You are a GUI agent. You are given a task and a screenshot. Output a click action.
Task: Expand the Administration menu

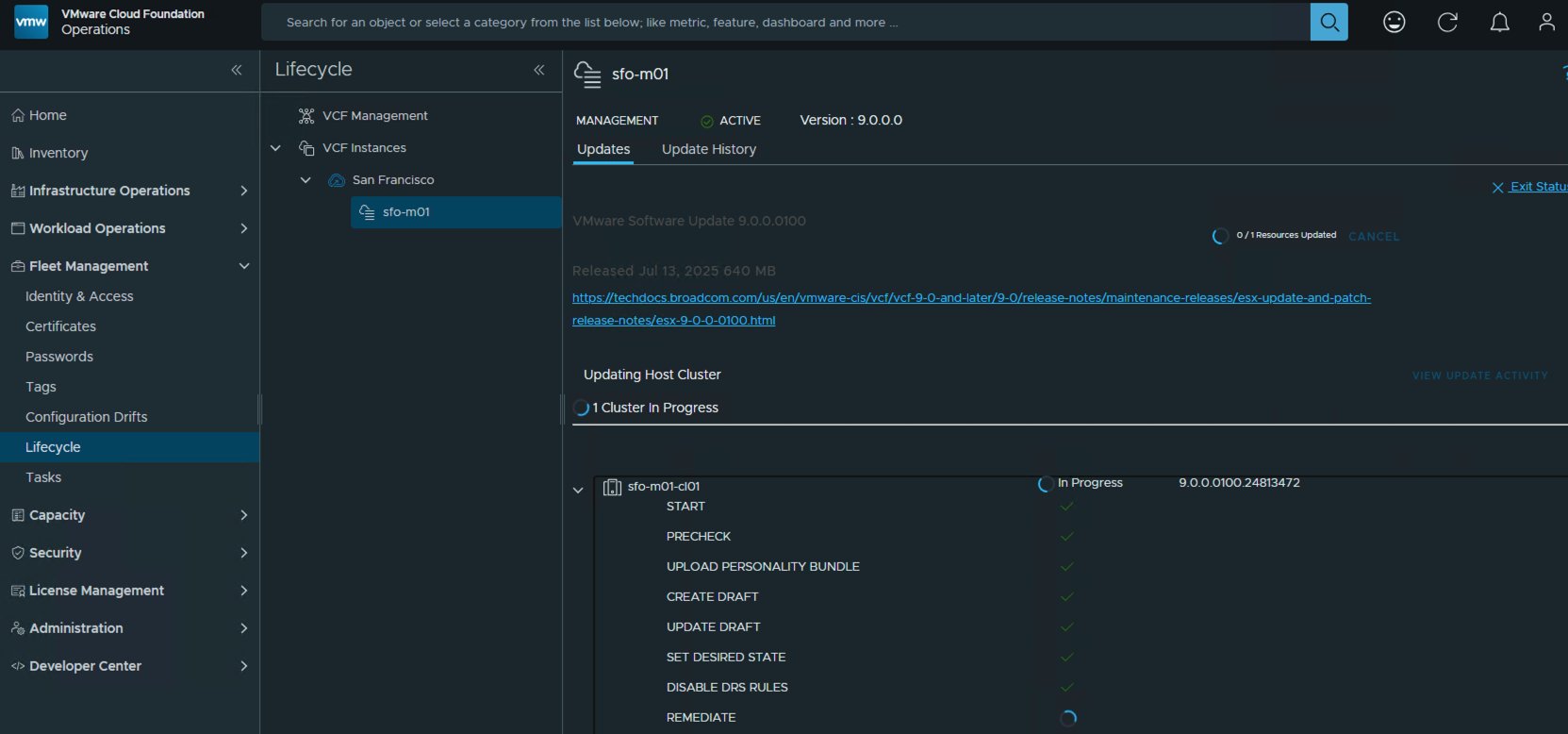(244, 628)
